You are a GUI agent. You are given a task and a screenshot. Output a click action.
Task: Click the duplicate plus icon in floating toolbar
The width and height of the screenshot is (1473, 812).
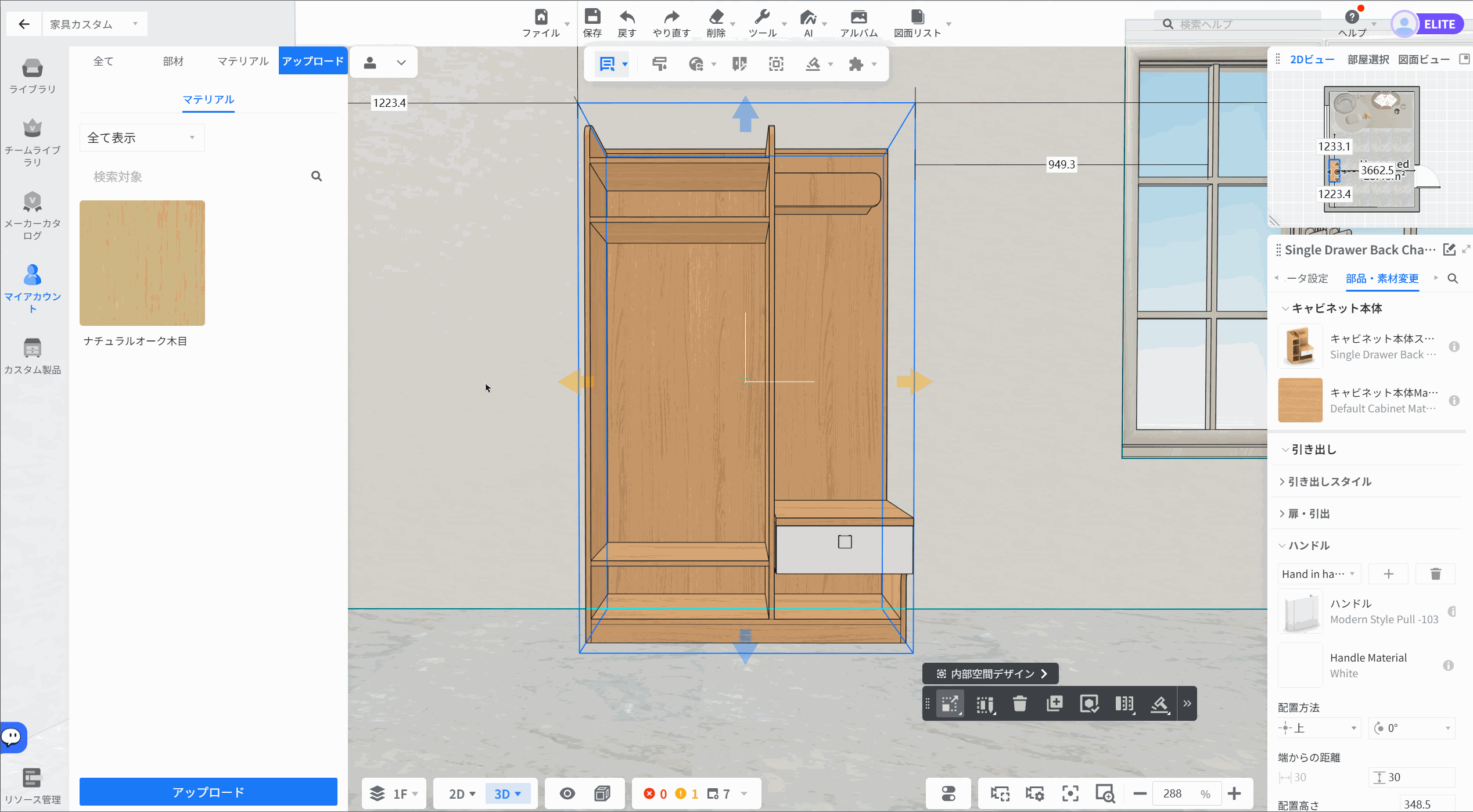(x=1054, y=704)
